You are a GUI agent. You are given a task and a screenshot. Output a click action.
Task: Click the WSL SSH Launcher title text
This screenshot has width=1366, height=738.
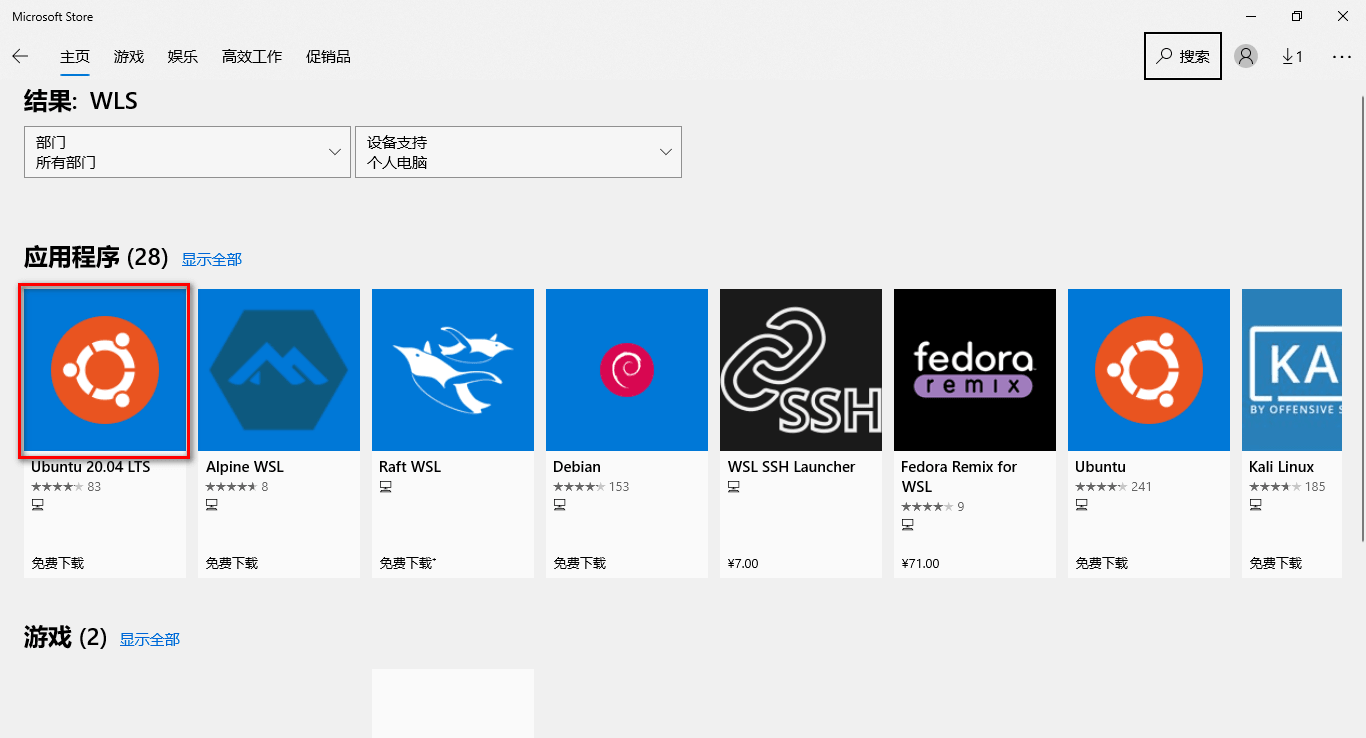[x=791, y=467]
